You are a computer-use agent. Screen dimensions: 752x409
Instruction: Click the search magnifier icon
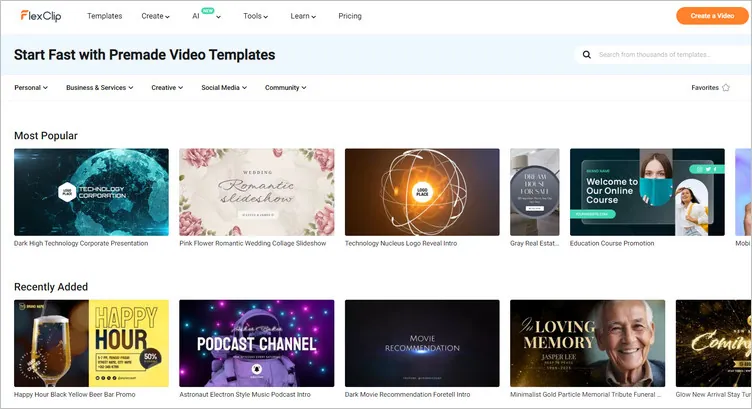pos(587,55)
